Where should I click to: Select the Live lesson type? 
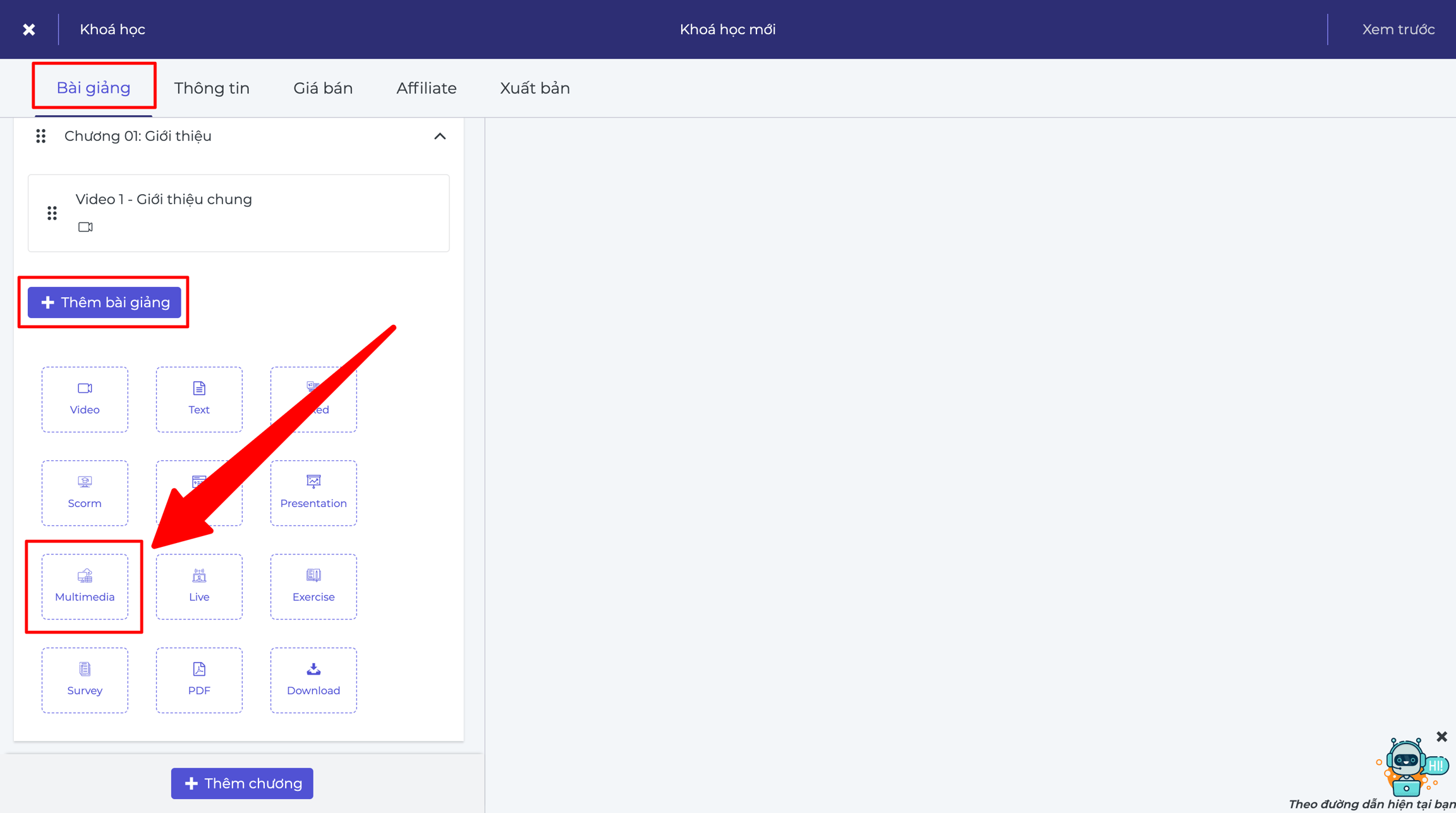tap(199, 586)
